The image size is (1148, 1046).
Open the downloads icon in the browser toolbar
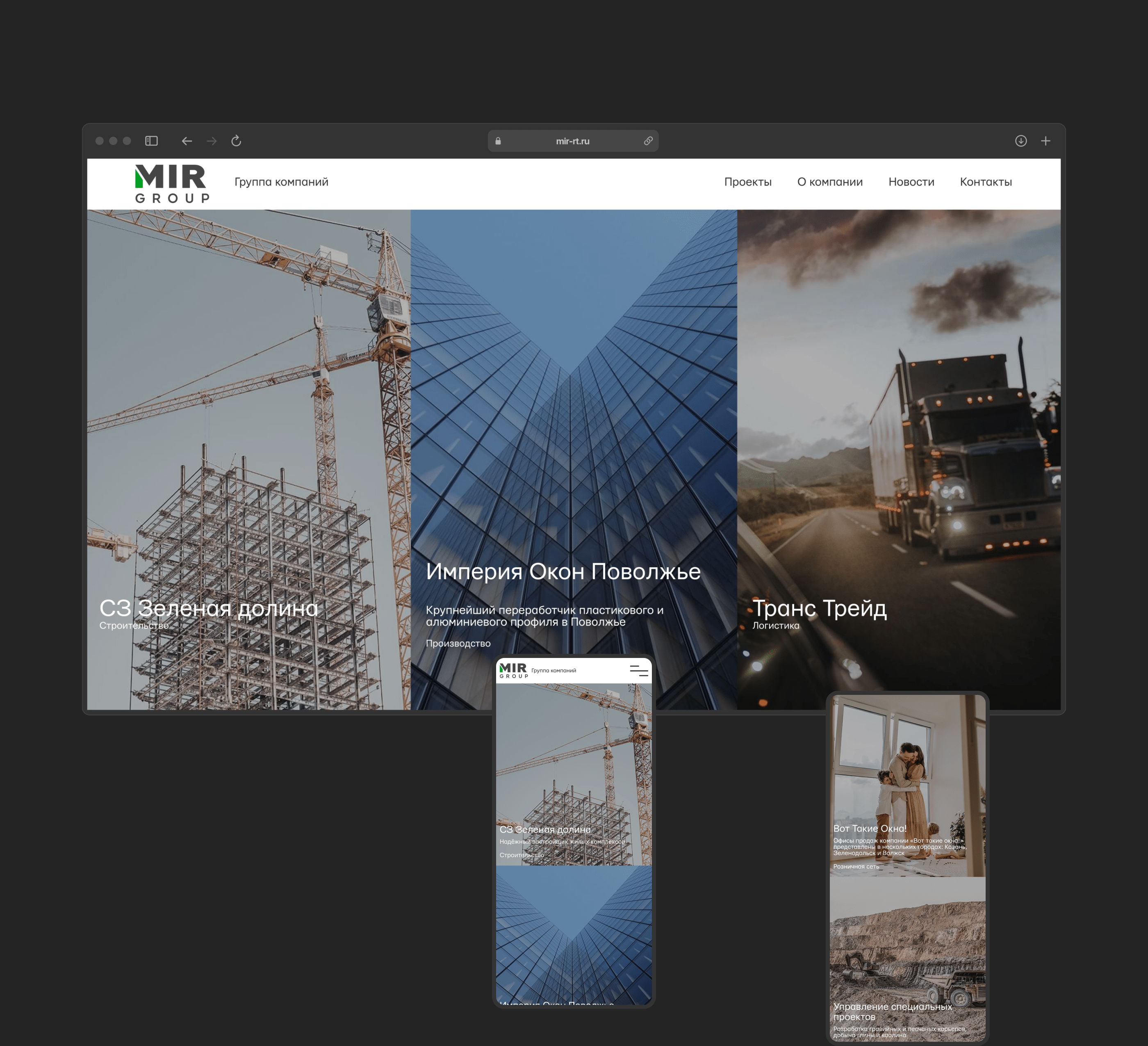[x=1020, y=141]
